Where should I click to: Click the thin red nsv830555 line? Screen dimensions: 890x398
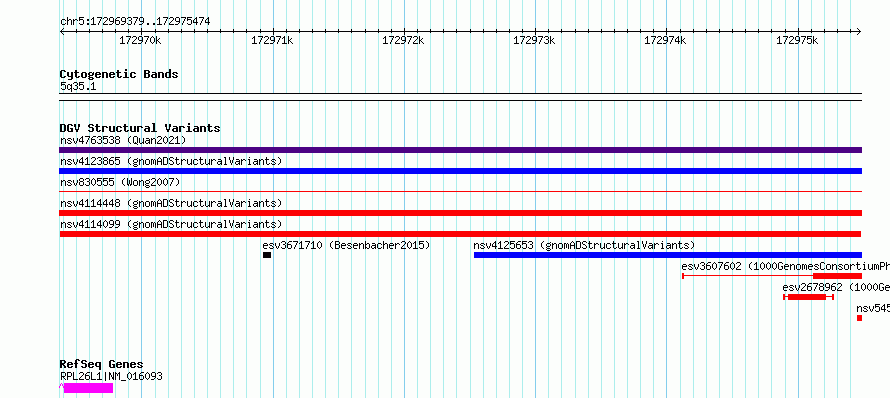[460, 192]
